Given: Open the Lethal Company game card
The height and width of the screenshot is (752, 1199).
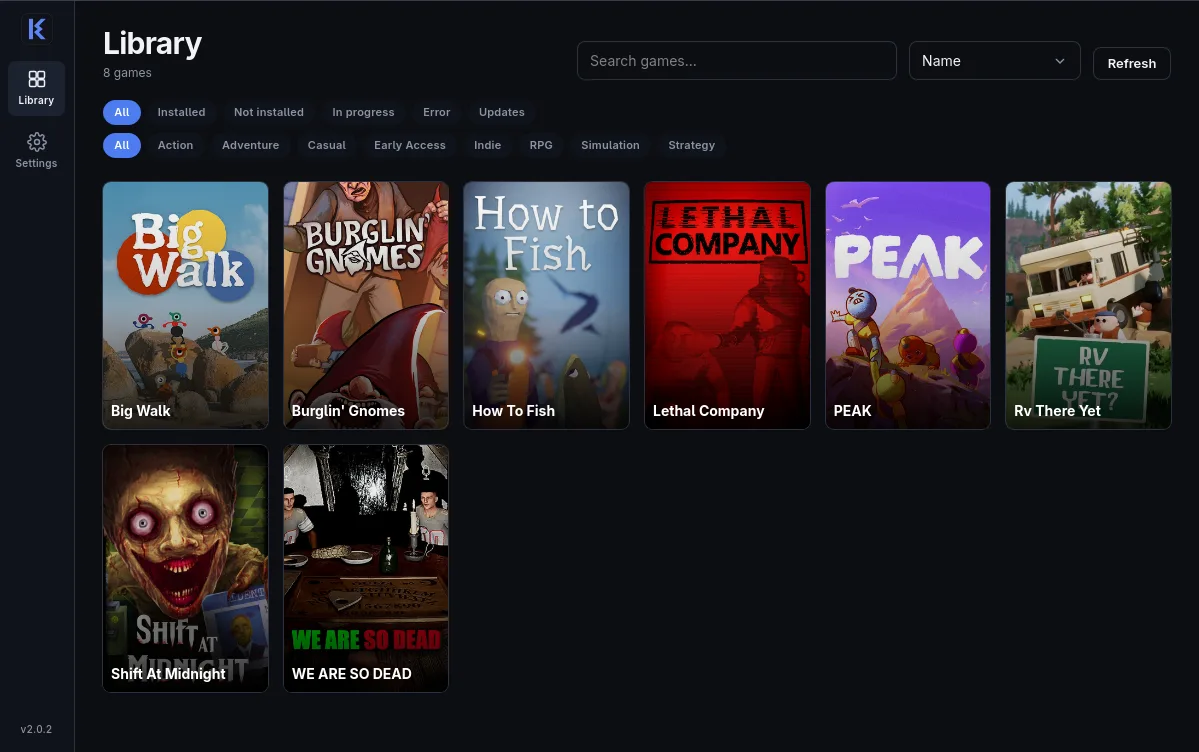Looking at the screenshot, I should point(727,305).
